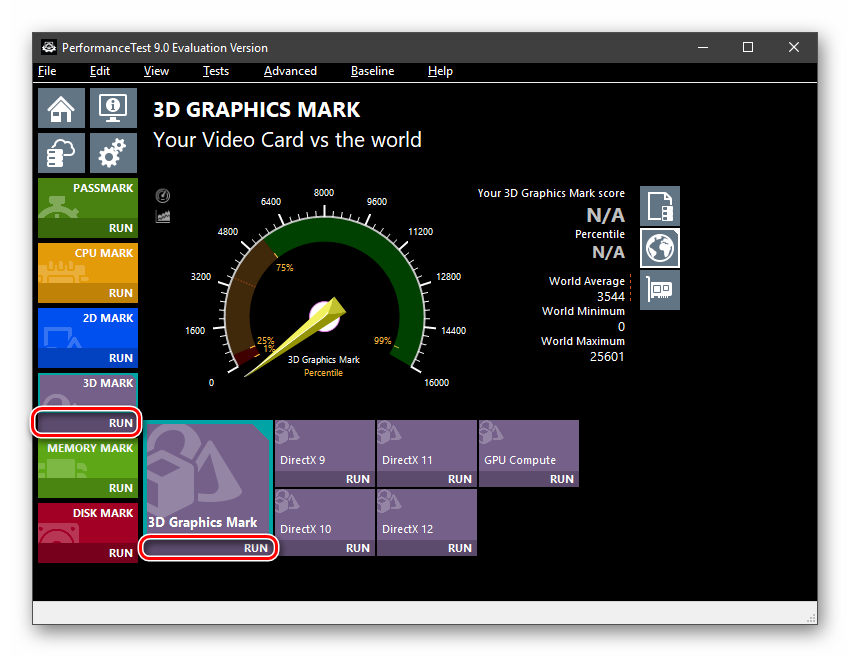
Task: Click the small gauge view icon
Action: (x=163, y=196)
